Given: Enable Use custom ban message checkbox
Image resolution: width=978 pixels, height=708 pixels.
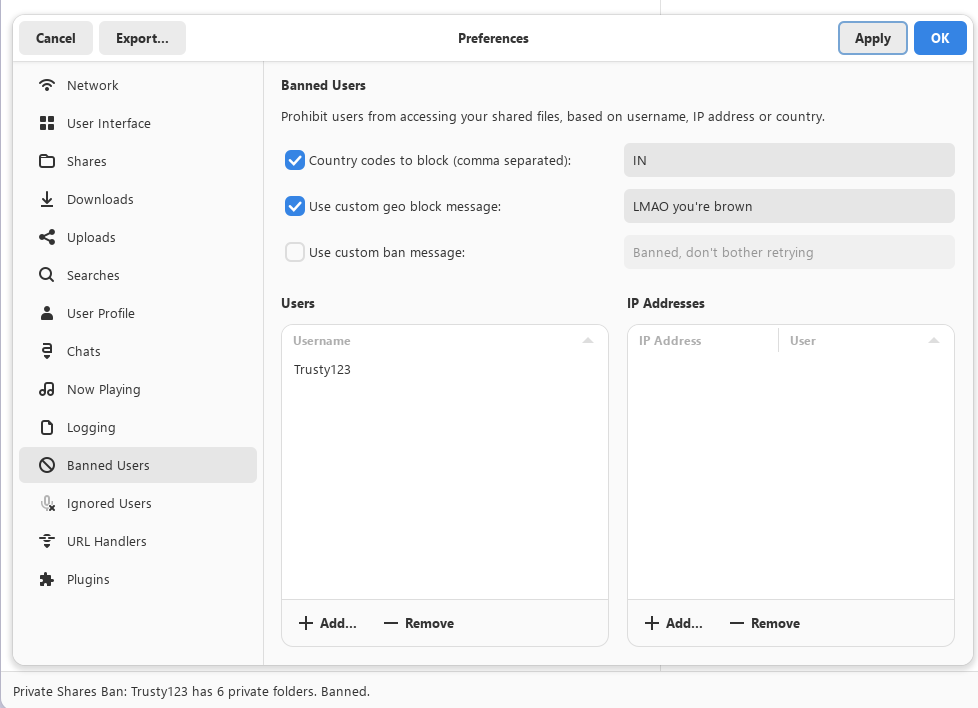Looking at the screenshot, I should (x=295, y=253).
